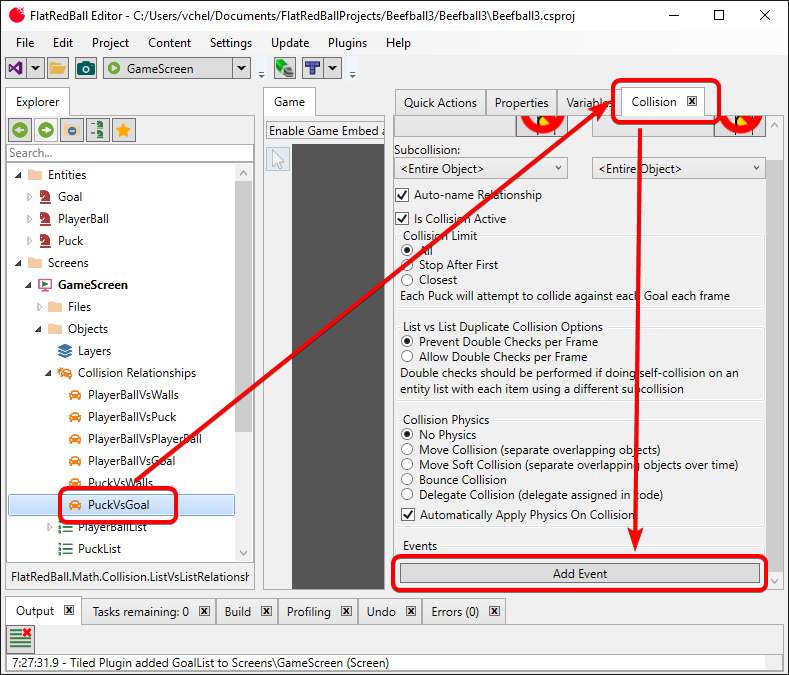
Task: Click the Explorer search field
Action: point(120,153)
